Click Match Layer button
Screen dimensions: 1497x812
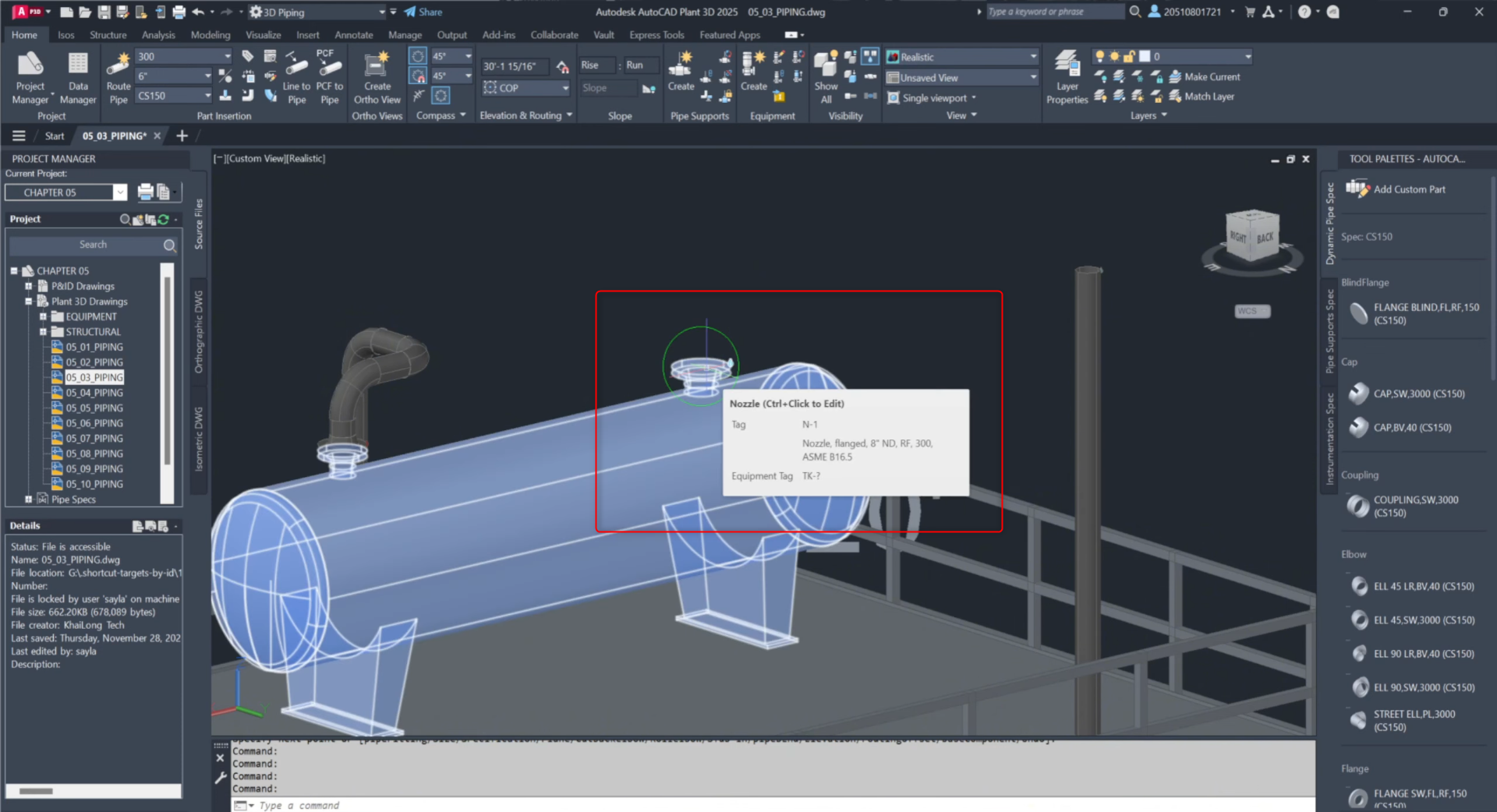point(1201,97)
